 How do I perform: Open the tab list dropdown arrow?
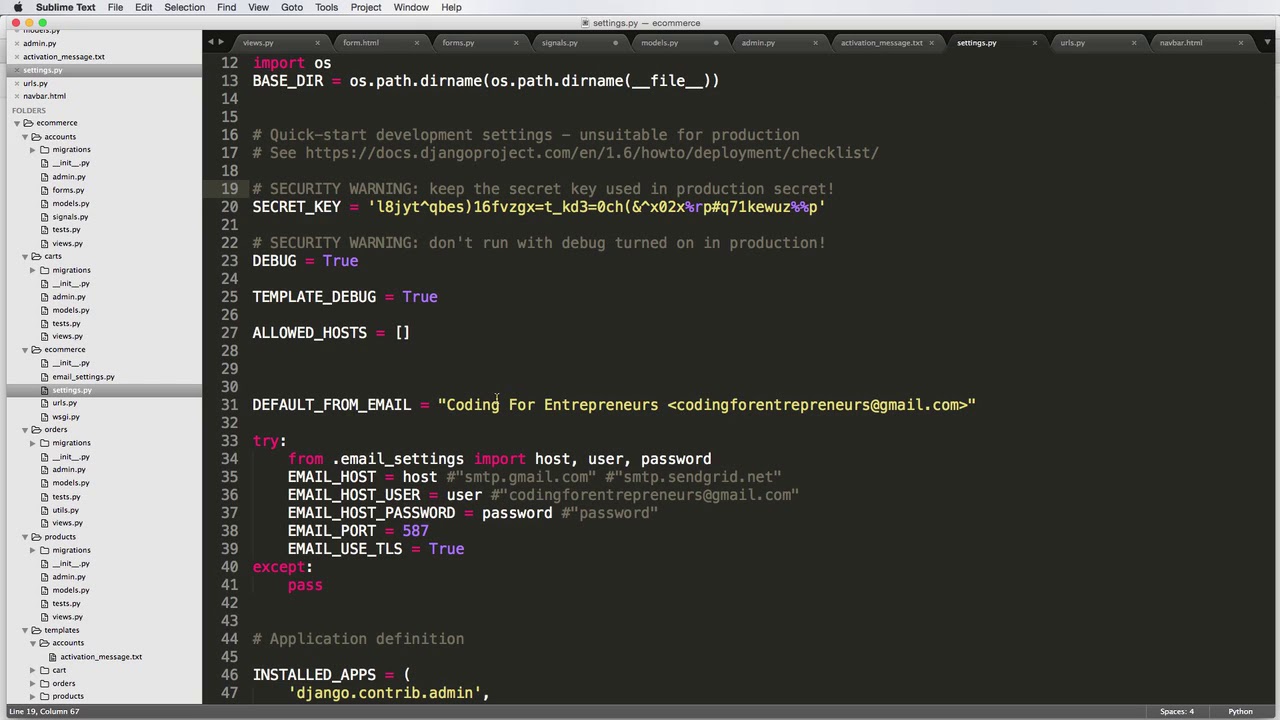point(1267,42)
